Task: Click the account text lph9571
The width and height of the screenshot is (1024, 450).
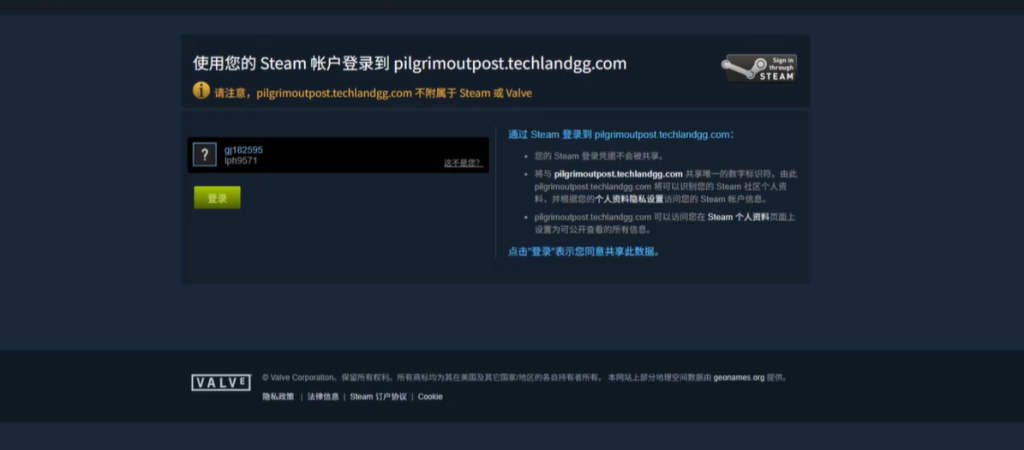Action: [x=241, y=161]
